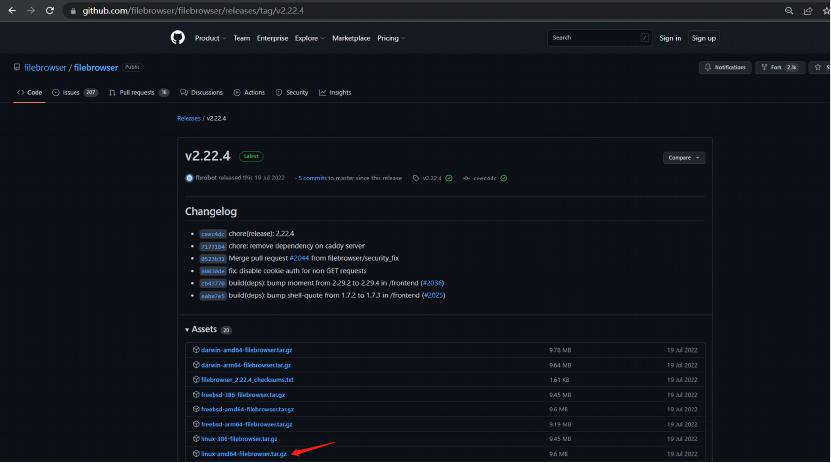Click the browser forward arrow
The height and width of the screenshot is (463, 831).
31,11
